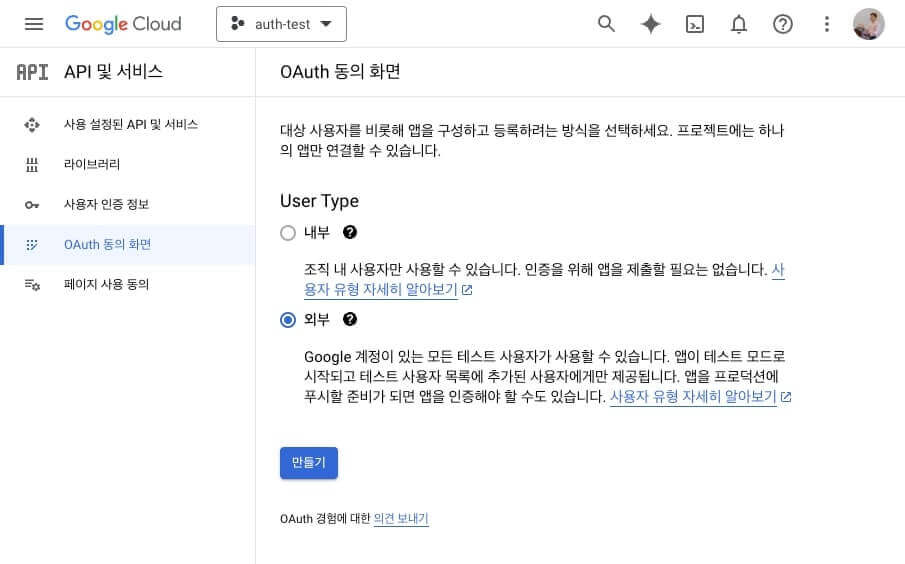Image resolution: width=905 pixels, height=564 pixels.
Task: Open 사용자 유형 자세히 알아보기 link under 외부
Action: pos(700,397)
